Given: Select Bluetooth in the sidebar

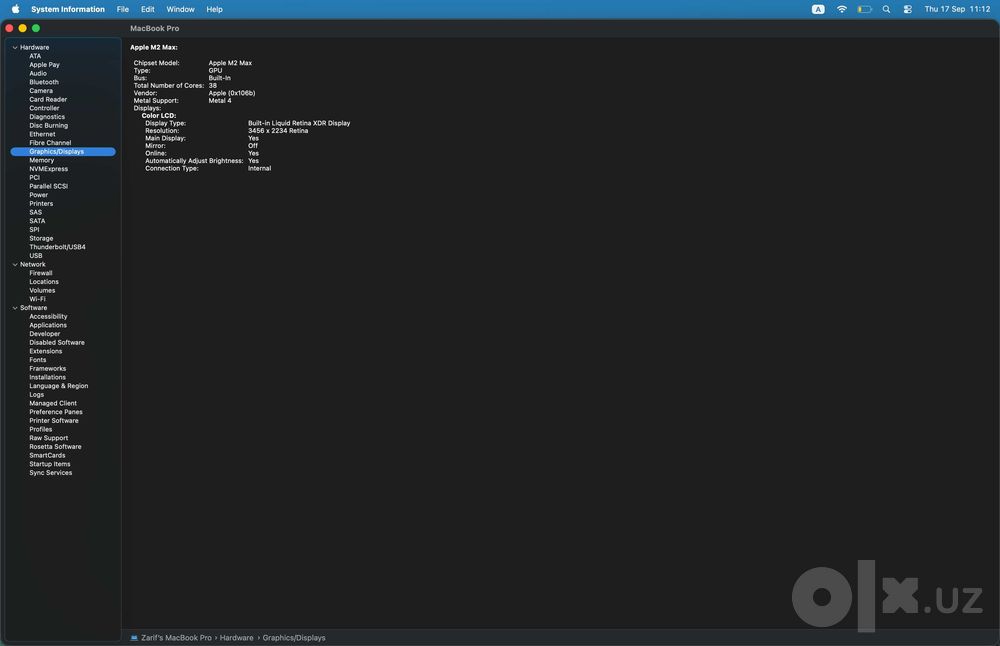Looking at the screenshot, I should [x=43, y=82].
